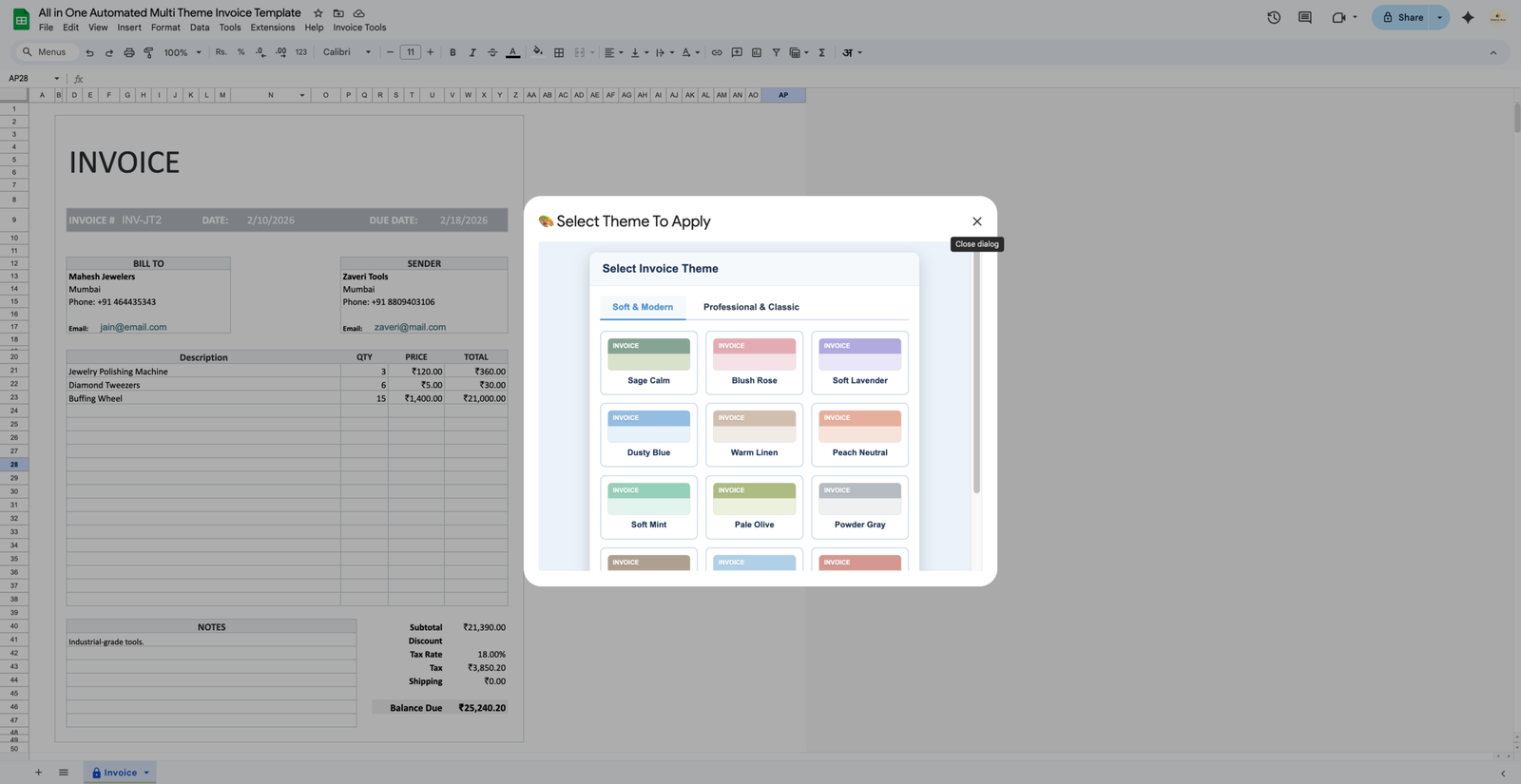Viewport: 1521px width, 784px height.
Task: Click the insert comment icon
Action: coord(737,52)
